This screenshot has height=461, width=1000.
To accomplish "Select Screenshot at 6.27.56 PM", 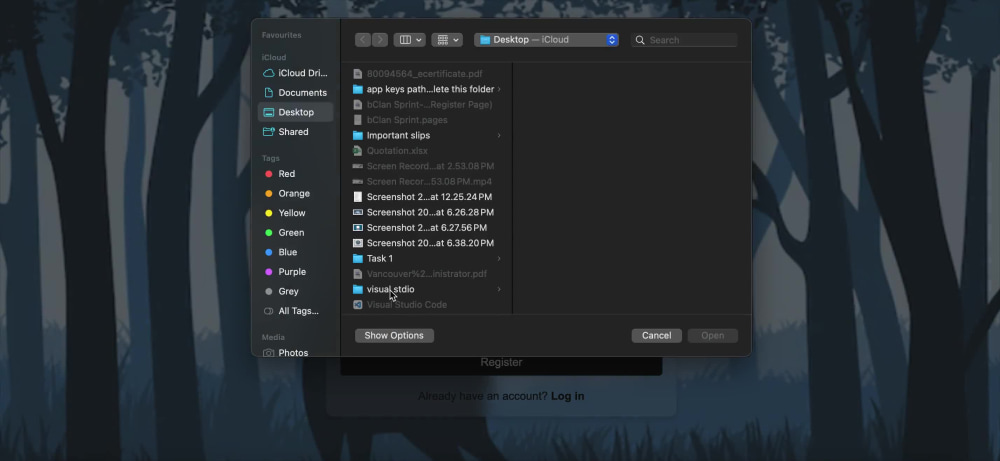I will pos(427,228).
